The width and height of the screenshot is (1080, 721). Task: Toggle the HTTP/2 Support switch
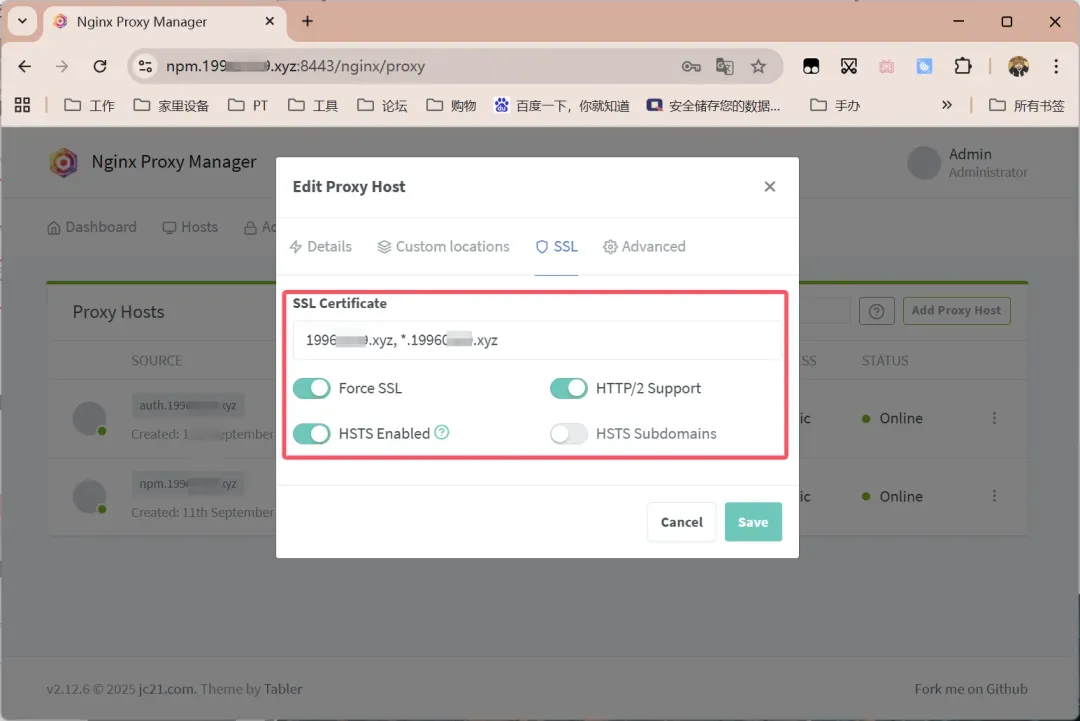[x=568, y=388]
